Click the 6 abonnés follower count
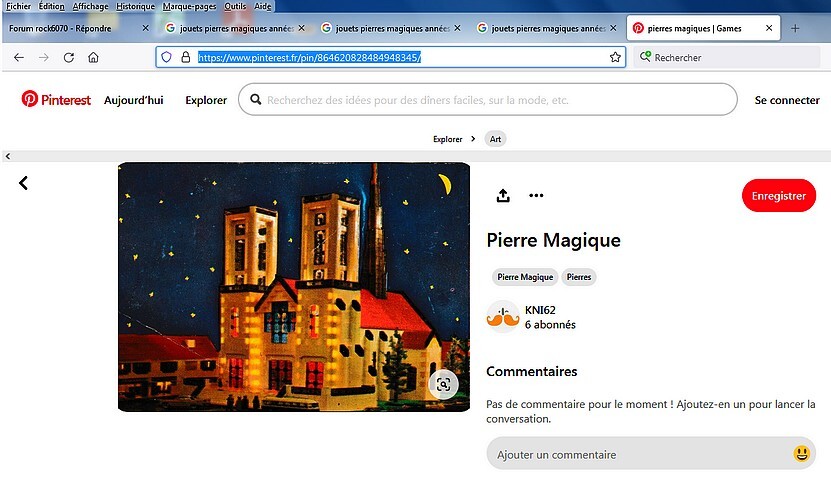This screenshot has height=485, width=831. coord(550,324)
